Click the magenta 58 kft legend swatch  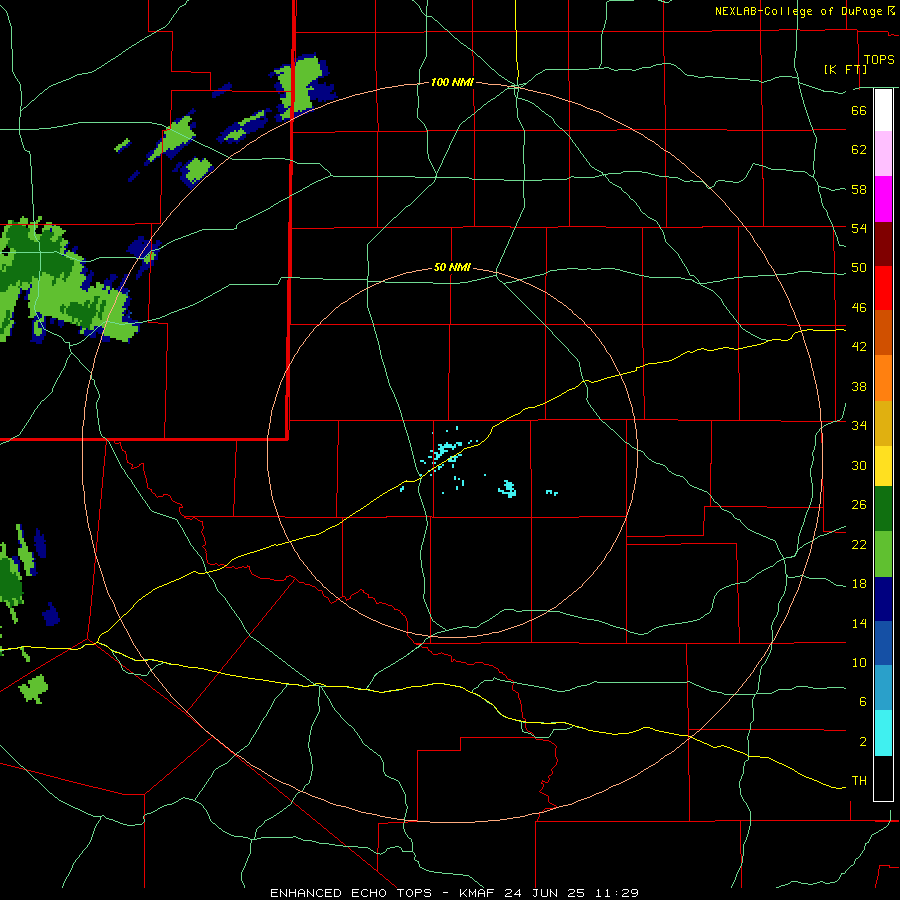click(883, 199)
